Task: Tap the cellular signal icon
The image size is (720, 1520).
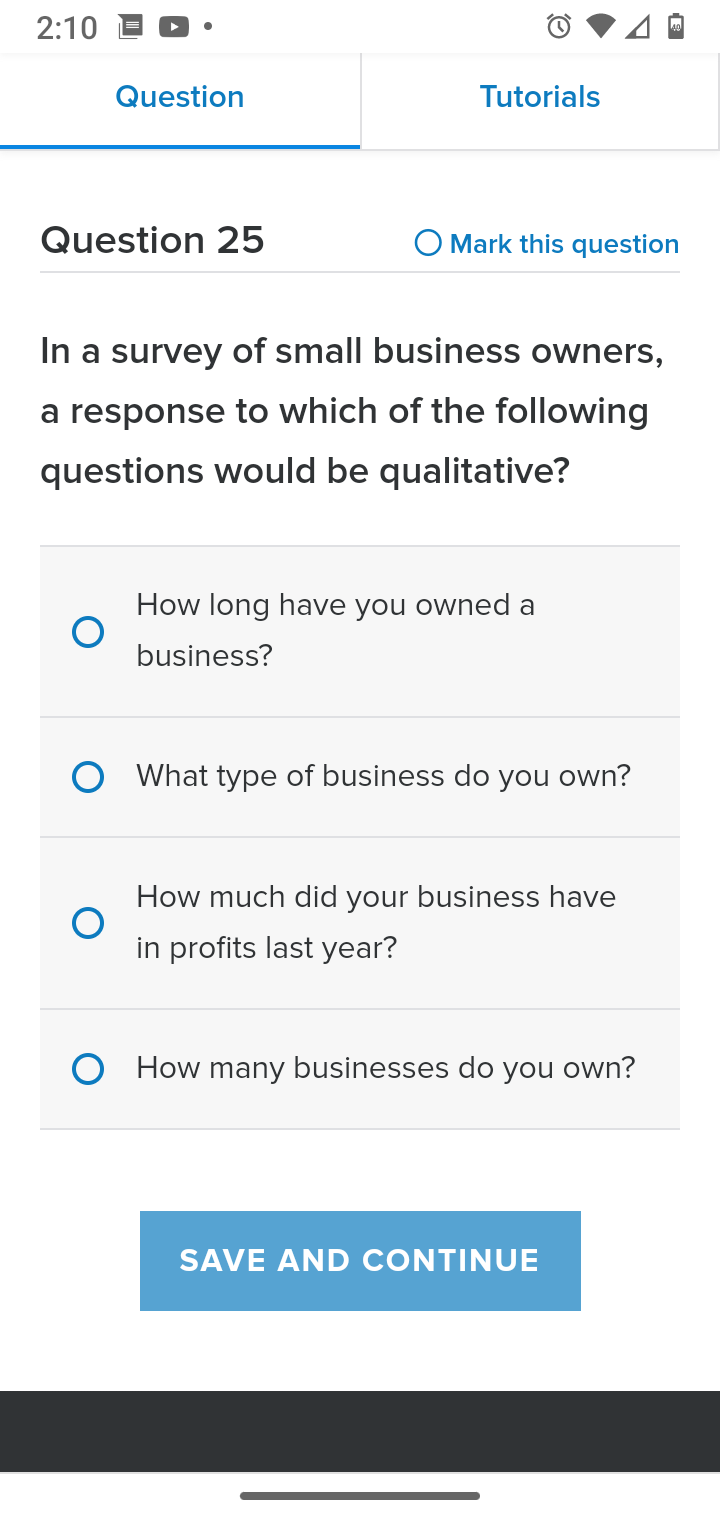Action: (x=638, y=27)
